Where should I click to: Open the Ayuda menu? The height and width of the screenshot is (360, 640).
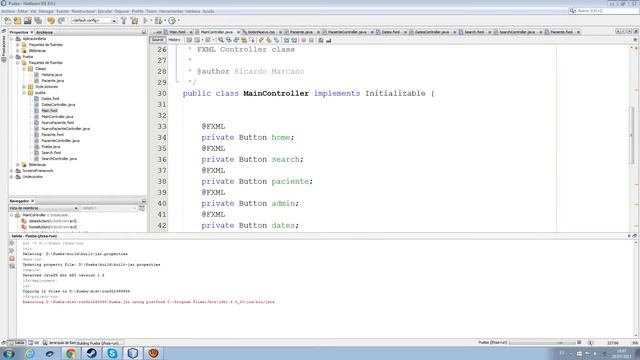coord(209,11)
